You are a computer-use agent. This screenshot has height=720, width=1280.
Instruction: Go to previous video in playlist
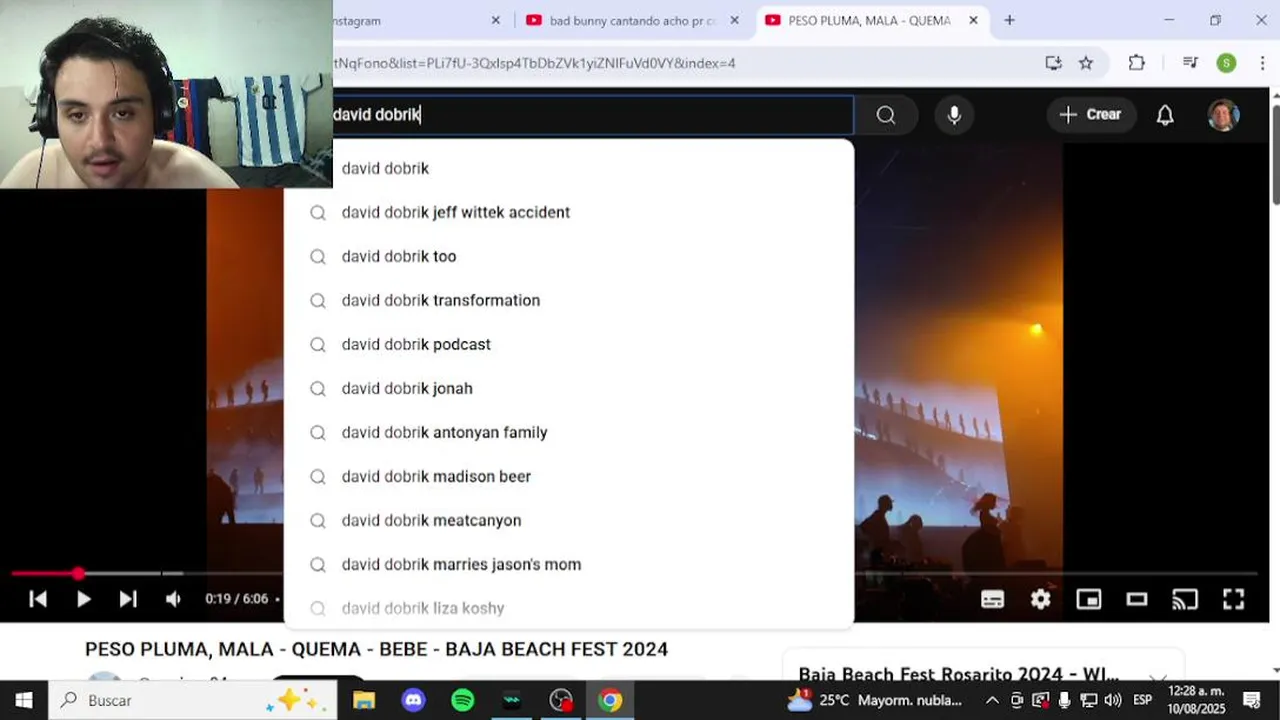pos(38,599)
